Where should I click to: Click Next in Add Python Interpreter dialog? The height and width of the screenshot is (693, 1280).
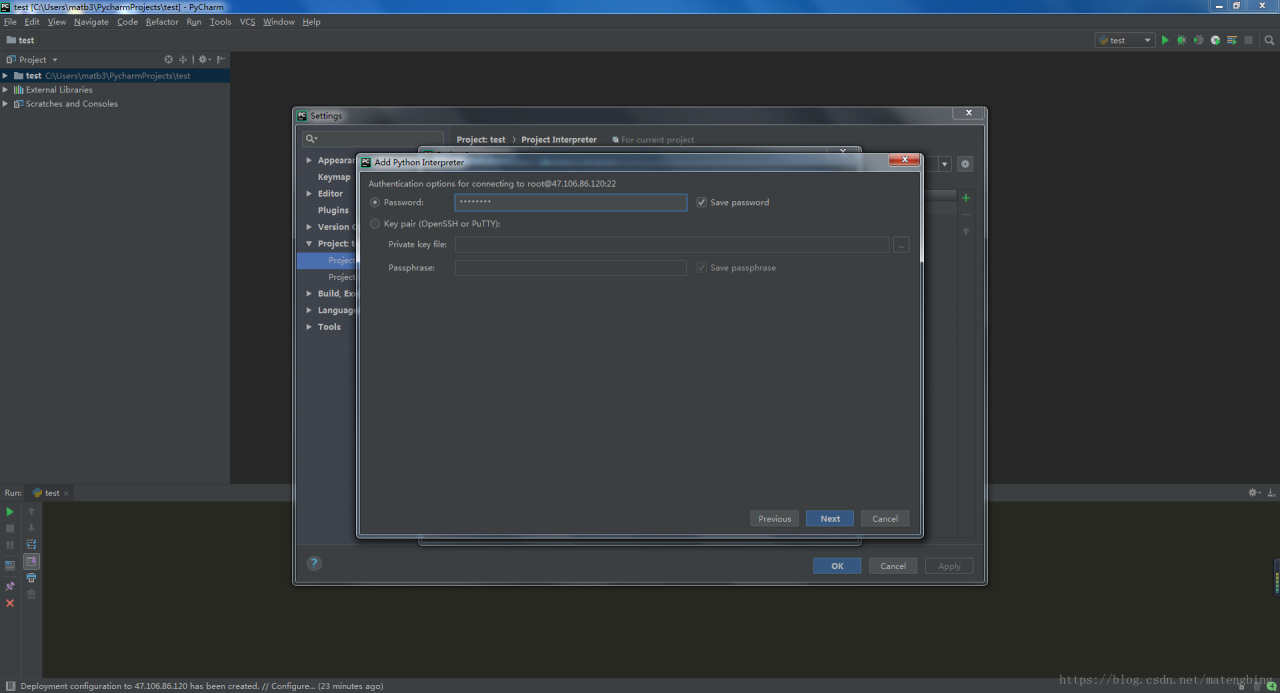(x=830, y=518)
